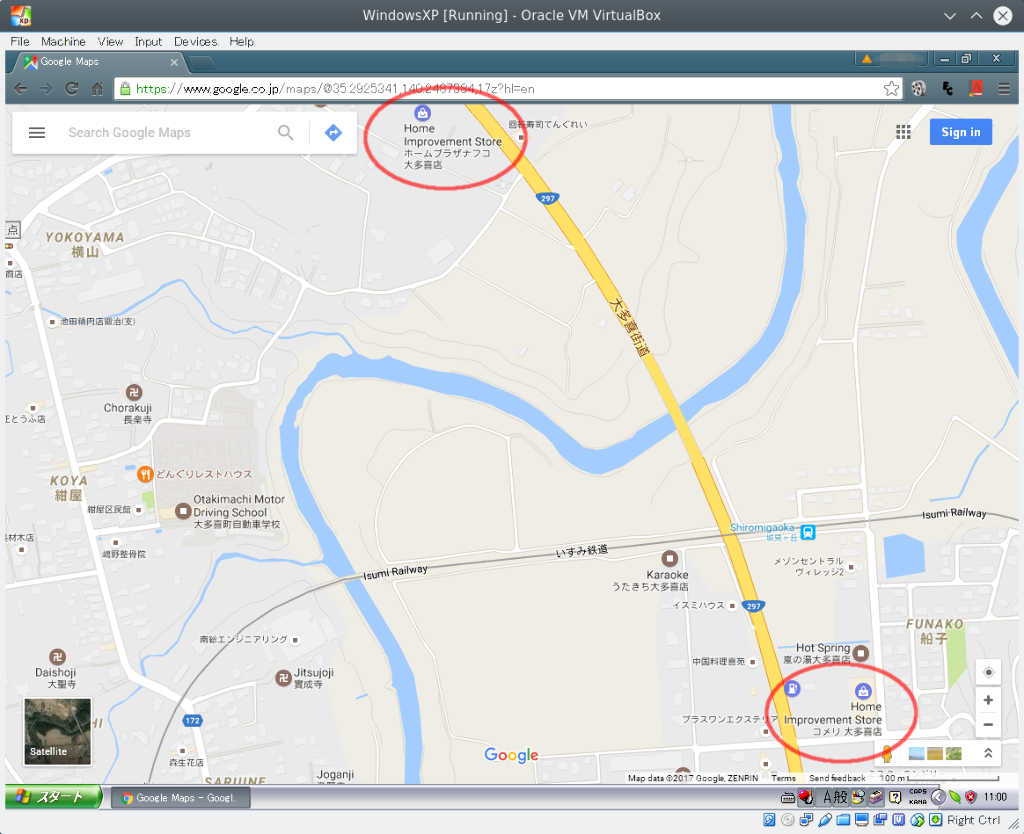Click the film reel extension icon
The width and height of the screenshot is (1024, 834).
click(919, 89)
